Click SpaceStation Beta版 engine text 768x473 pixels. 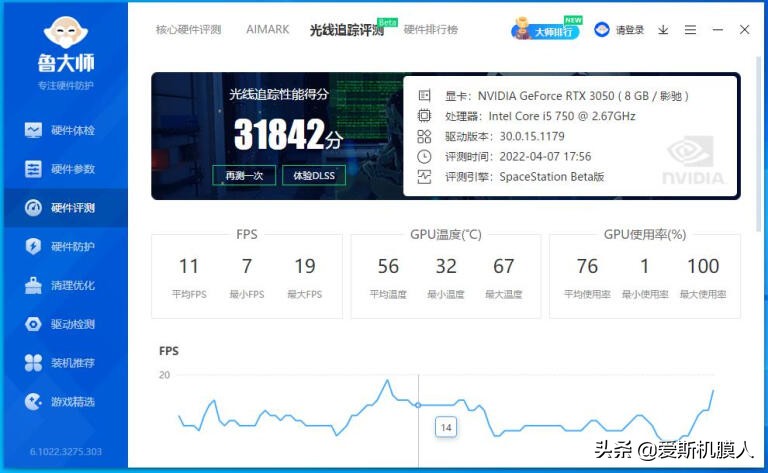552,177
